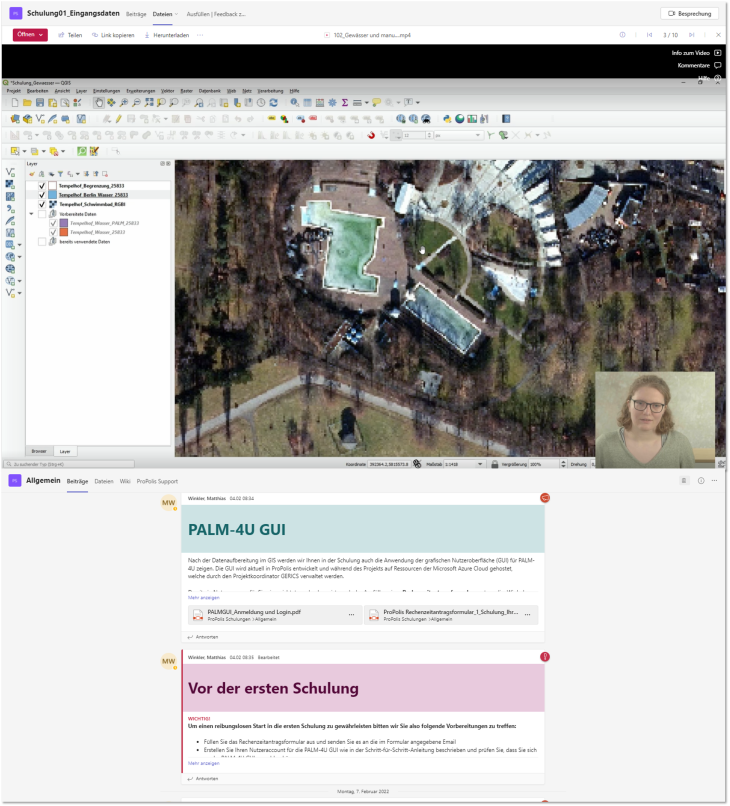
Task: Click orange symbol of Tempelhof_Wasser_25833 layer
Action: click(64, 232)
